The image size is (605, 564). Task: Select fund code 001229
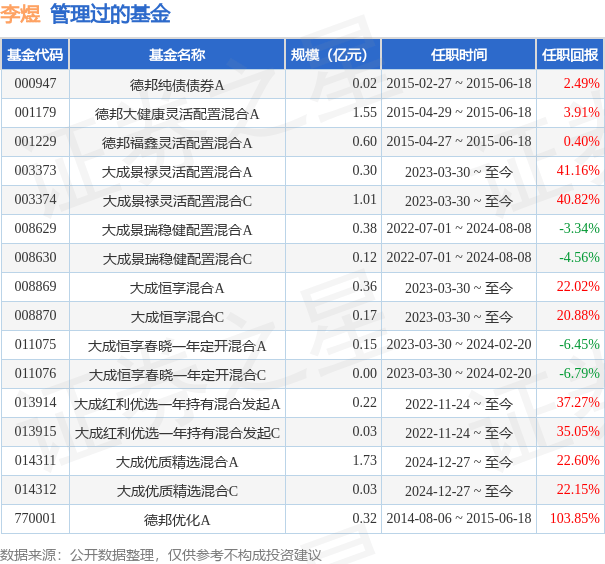click(35, 141)
